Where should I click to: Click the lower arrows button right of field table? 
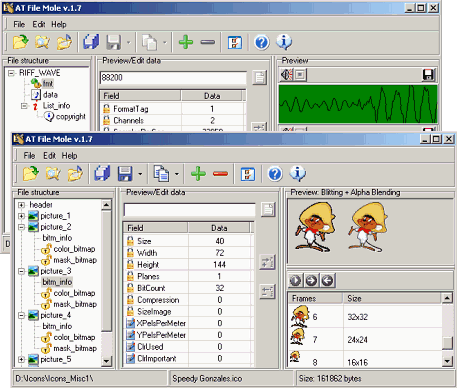pyautogui.click(x=267, y=292)
